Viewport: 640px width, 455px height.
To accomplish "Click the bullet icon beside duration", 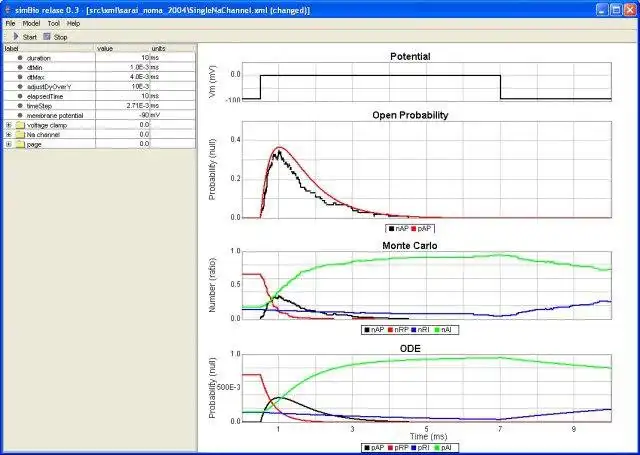I will pos(20,58).
